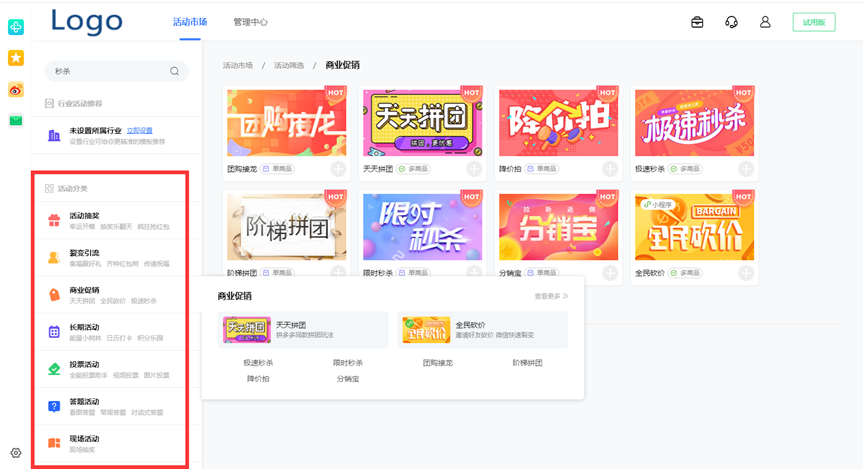Select the 活动市场 tab
Viewport: 863px width, 469px height.
click(x=190, y=22)
